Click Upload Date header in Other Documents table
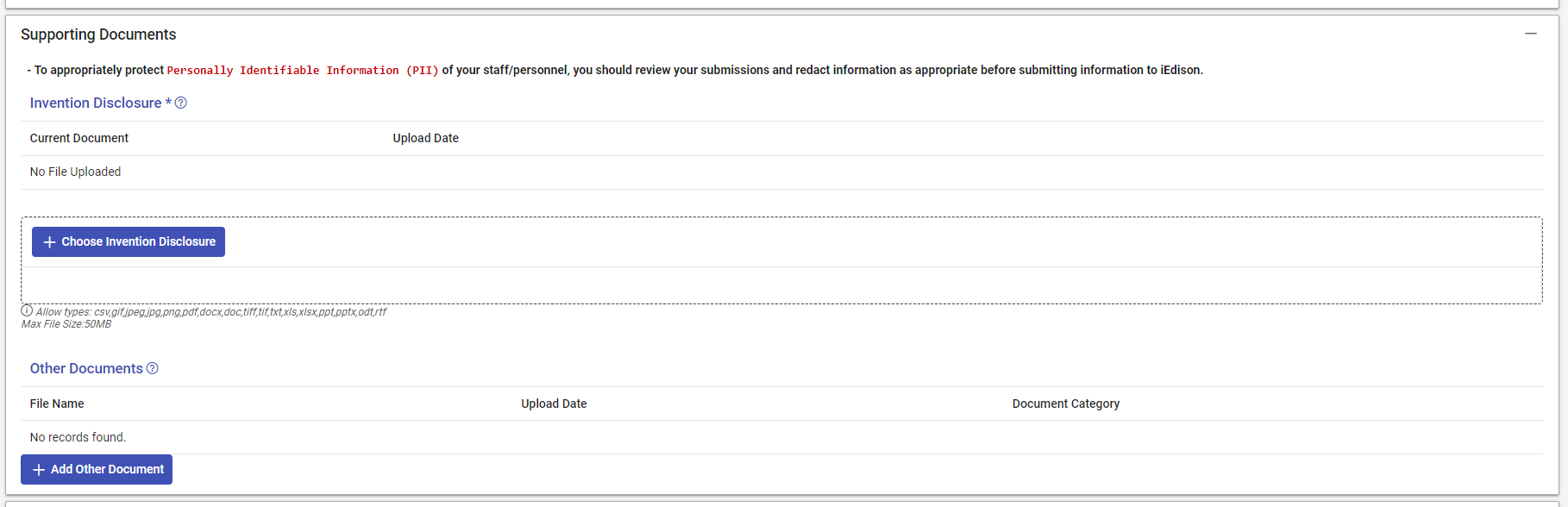The image size is (1568, 507). [x=554, y=404]
